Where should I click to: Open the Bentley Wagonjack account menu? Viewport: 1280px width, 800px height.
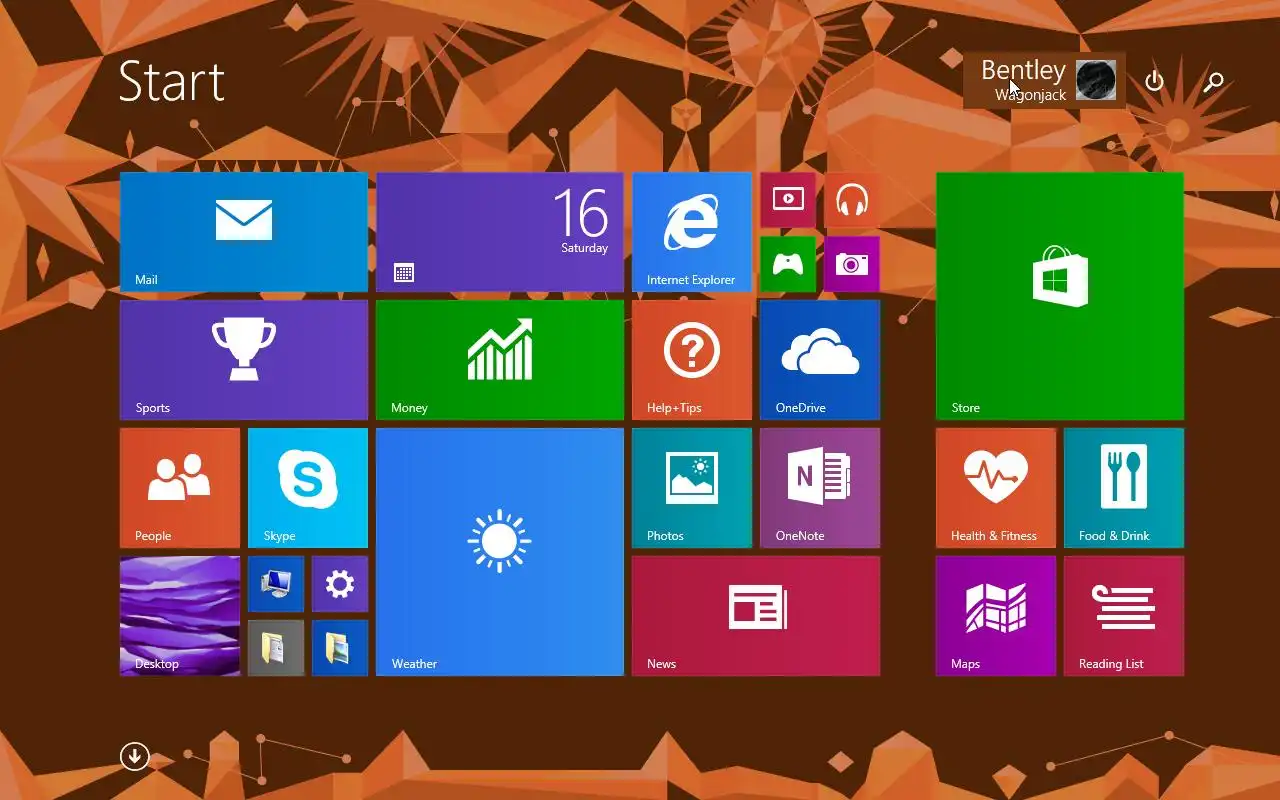click(x=1045, y=80)
